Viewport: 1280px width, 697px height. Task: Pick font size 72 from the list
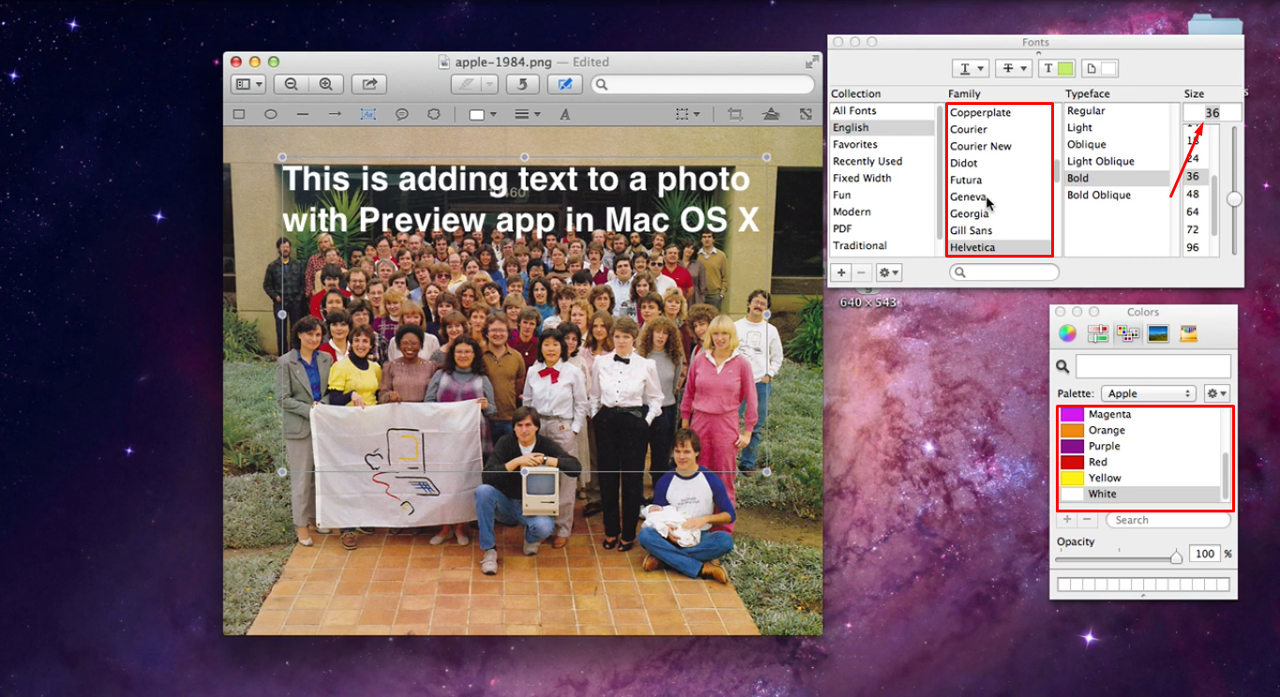pyautogui.click(x=1192, y=229)
